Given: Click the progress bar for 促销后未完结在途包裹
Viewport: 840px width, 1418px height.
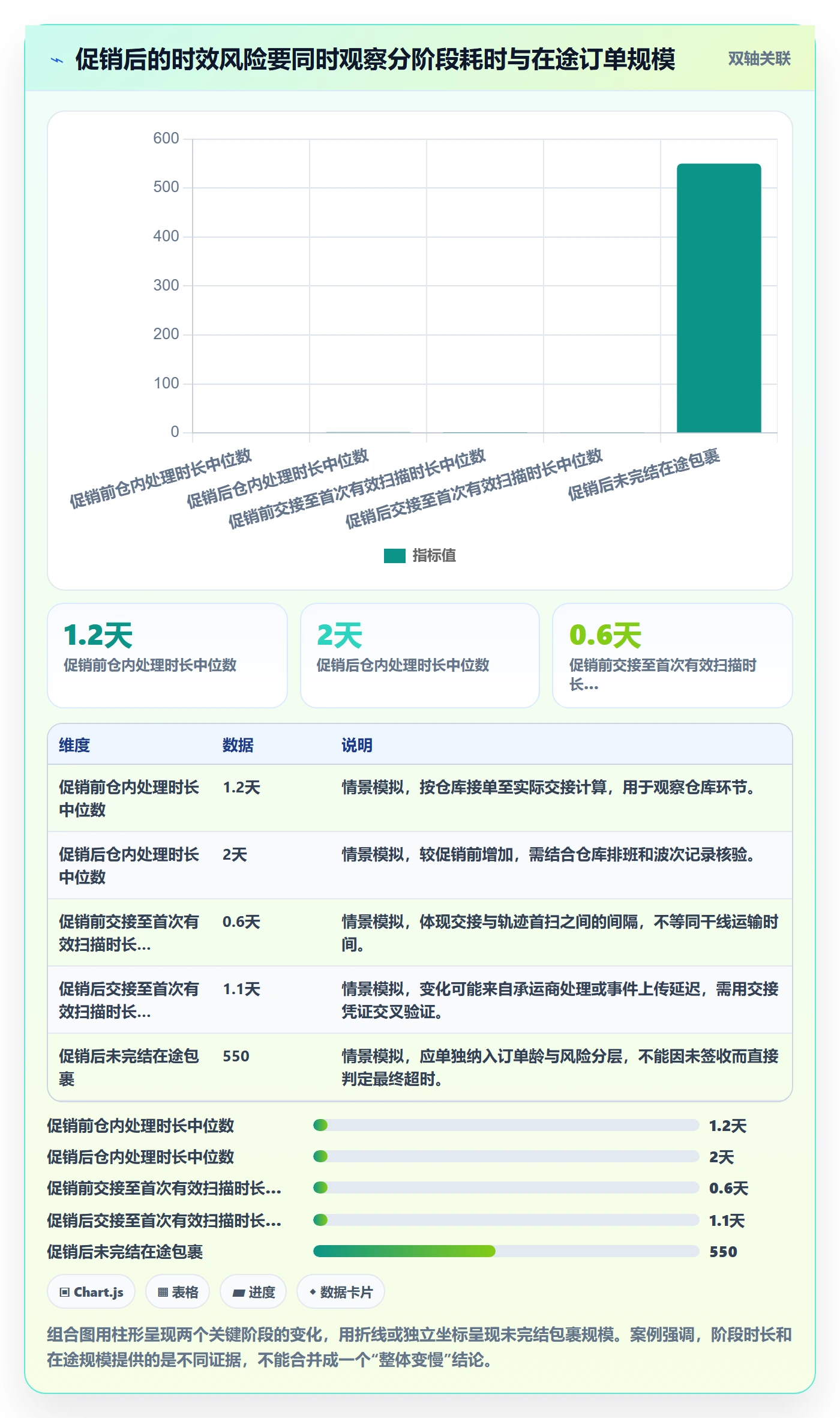Looking at the screenshot, I should (x=506, y=1251).
